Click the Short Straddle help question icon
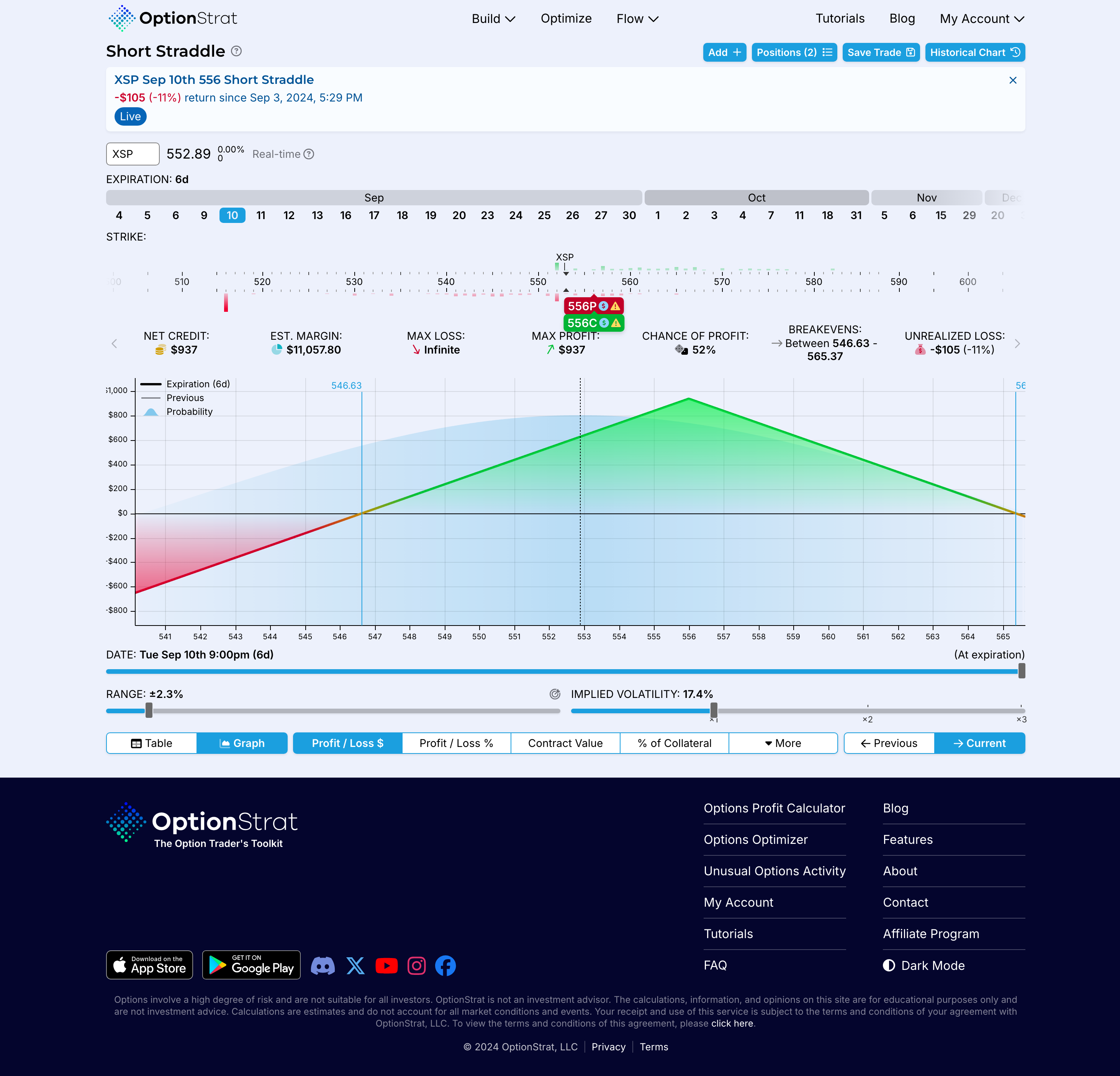The height and width of the screenshot is (1076, 1120). (x=236, y=51)
